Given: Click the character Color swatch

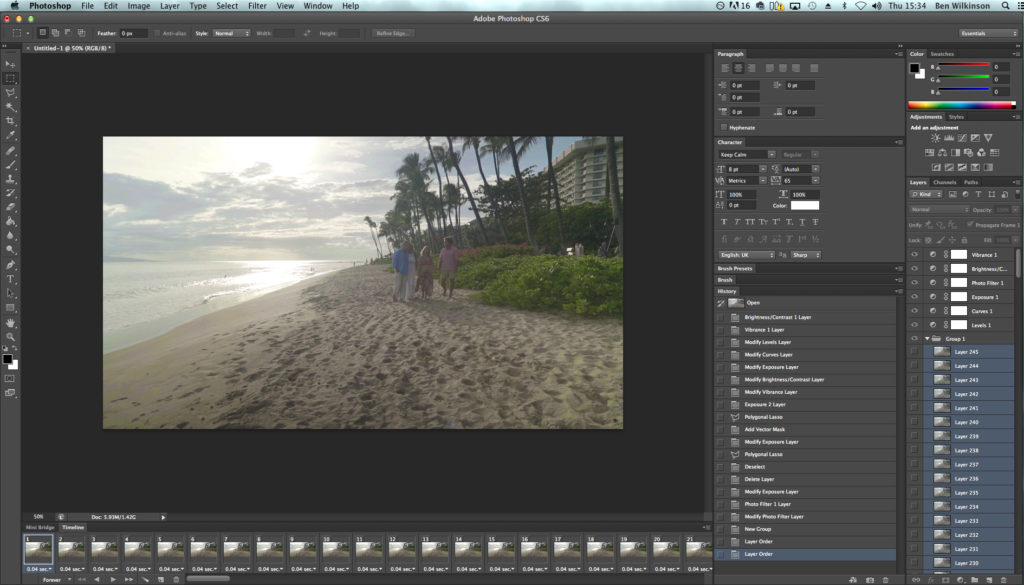Looking at the screenshot, I should click(804, 205).
